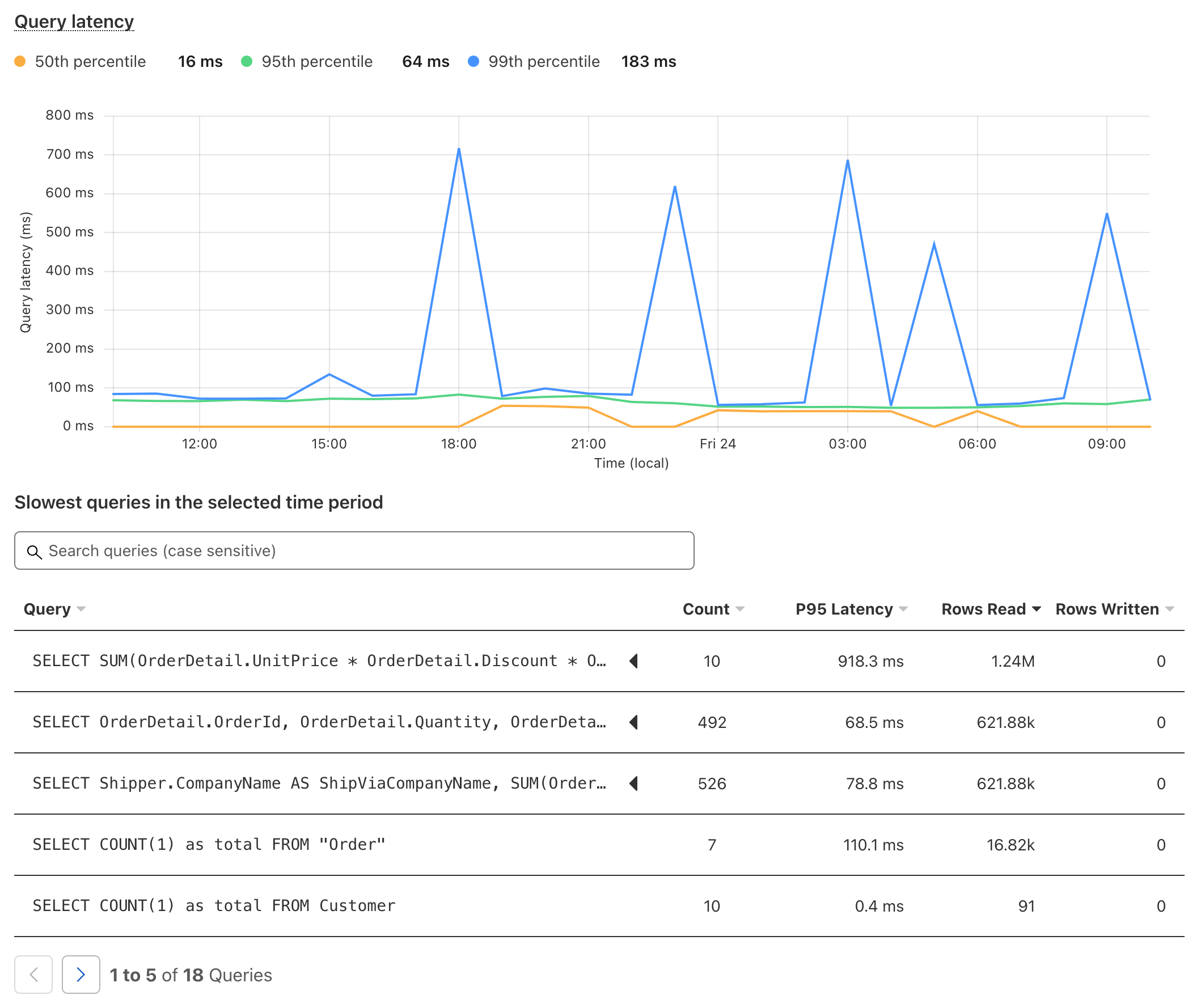
Task: Expand the SELECT Shipper.CompanyName query triangle
Action: (x=633, y=783)
